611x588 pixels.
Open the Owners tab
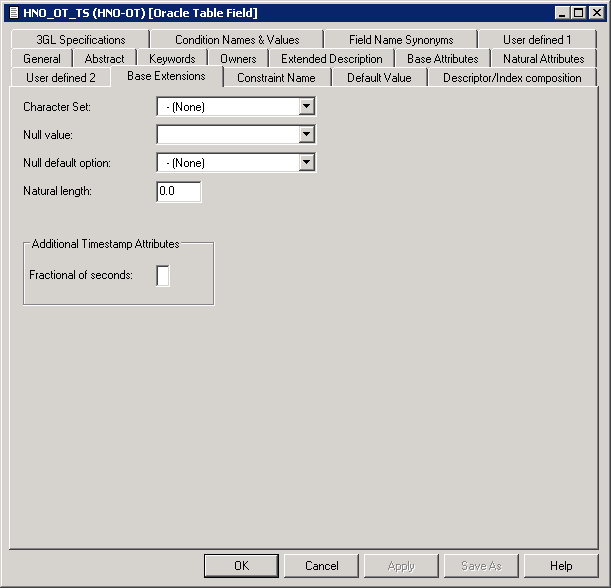238,59
